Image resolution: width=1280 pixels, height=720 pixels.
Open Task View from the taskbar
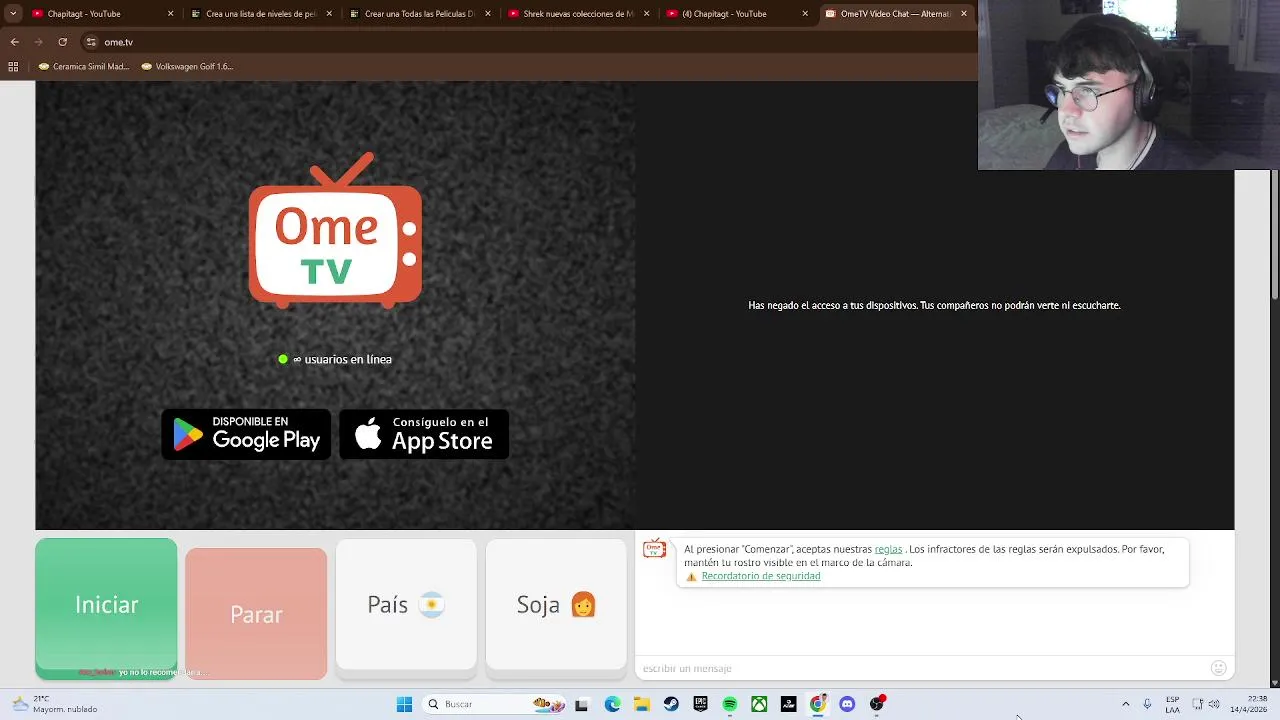click(x=582, y=704)
